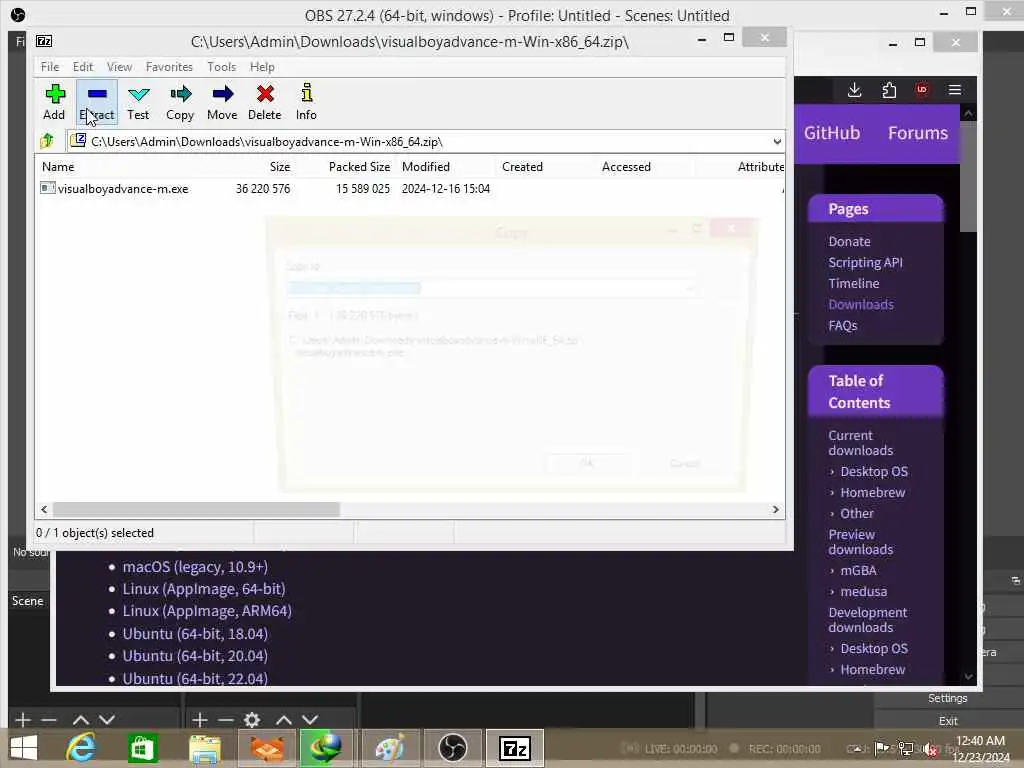Click the taskbar clock showing 12:40 AM
1024x768 pixels.
980,748
